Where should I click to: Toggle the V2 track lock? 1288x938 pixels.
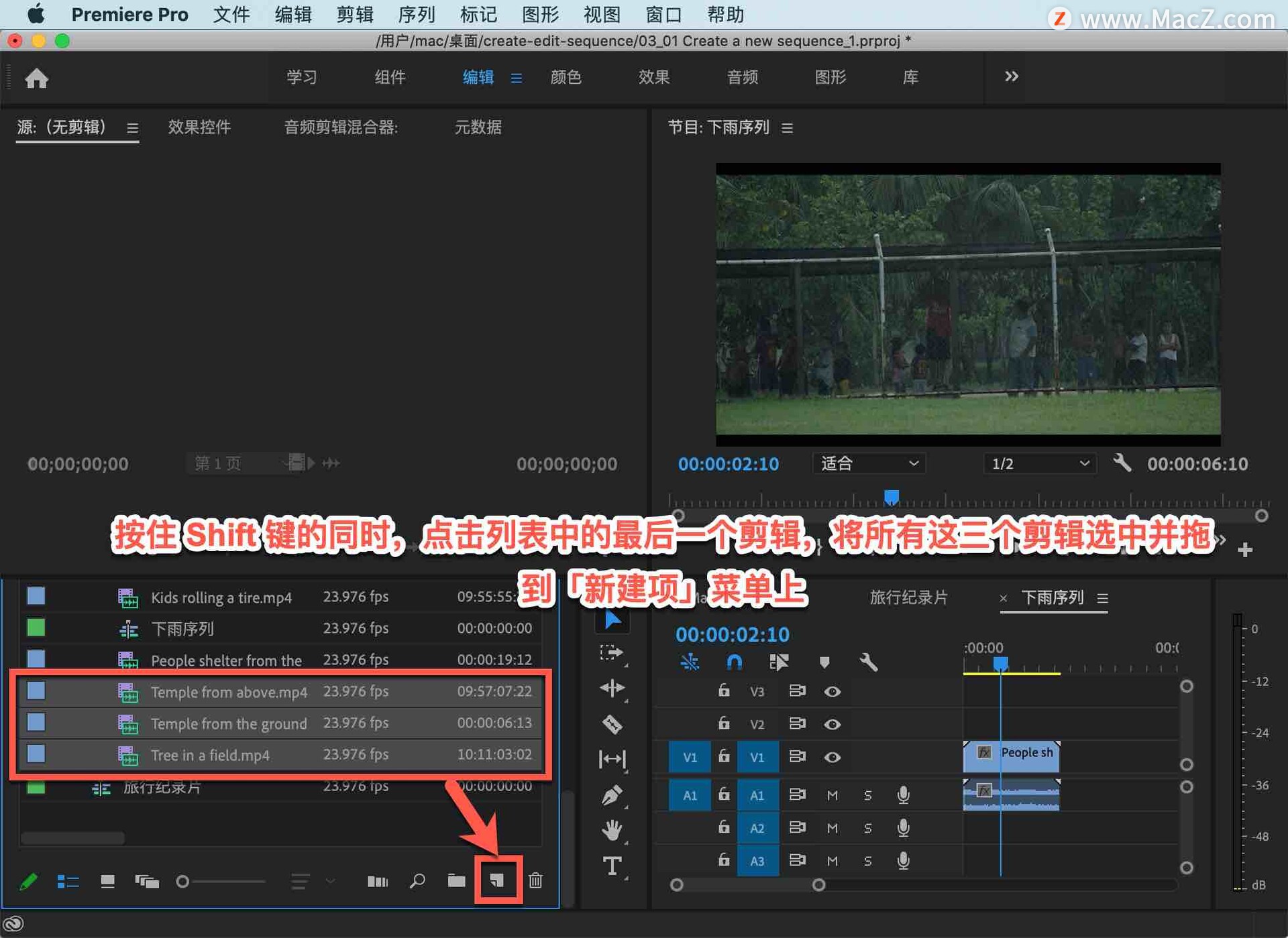tap(723, 723)
